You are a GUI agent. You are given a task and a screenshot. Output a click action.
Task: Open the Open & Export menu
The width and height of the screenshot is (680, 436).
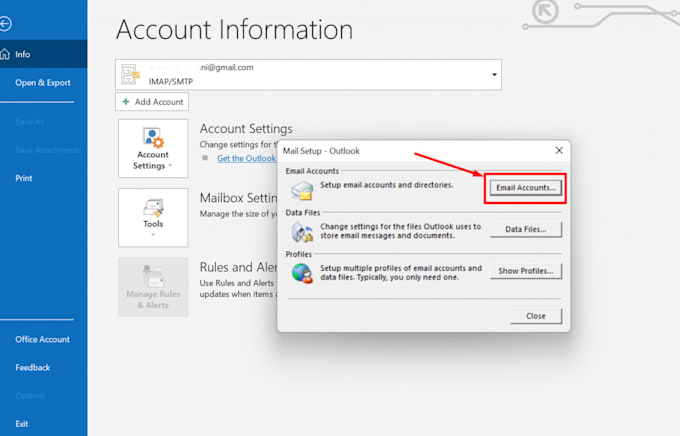[x=42, y=82]
